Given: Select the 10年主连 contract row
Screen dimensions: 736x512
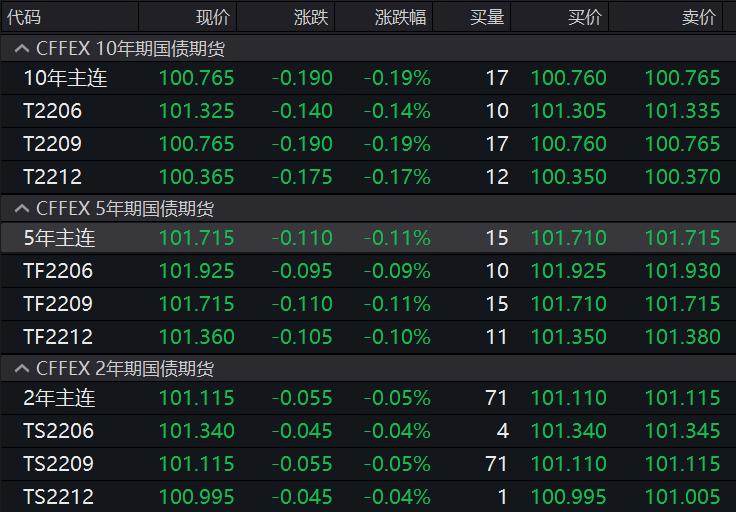Looking at the screenshot, I should [368, 78].
